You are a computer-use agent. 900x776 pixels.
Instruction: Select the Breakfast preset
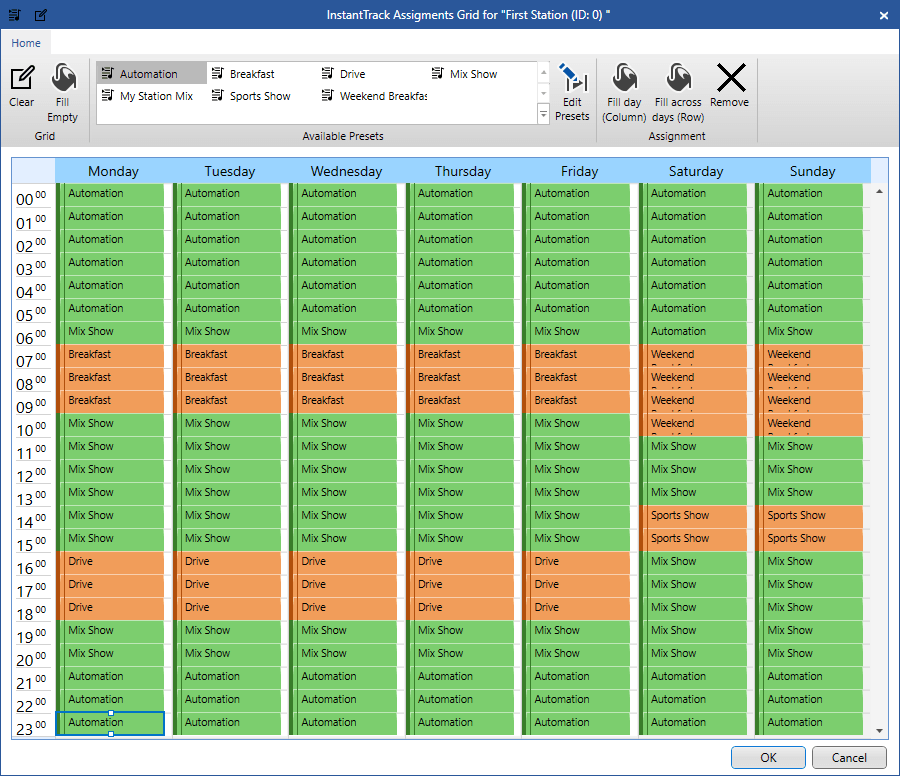point(252,74)
